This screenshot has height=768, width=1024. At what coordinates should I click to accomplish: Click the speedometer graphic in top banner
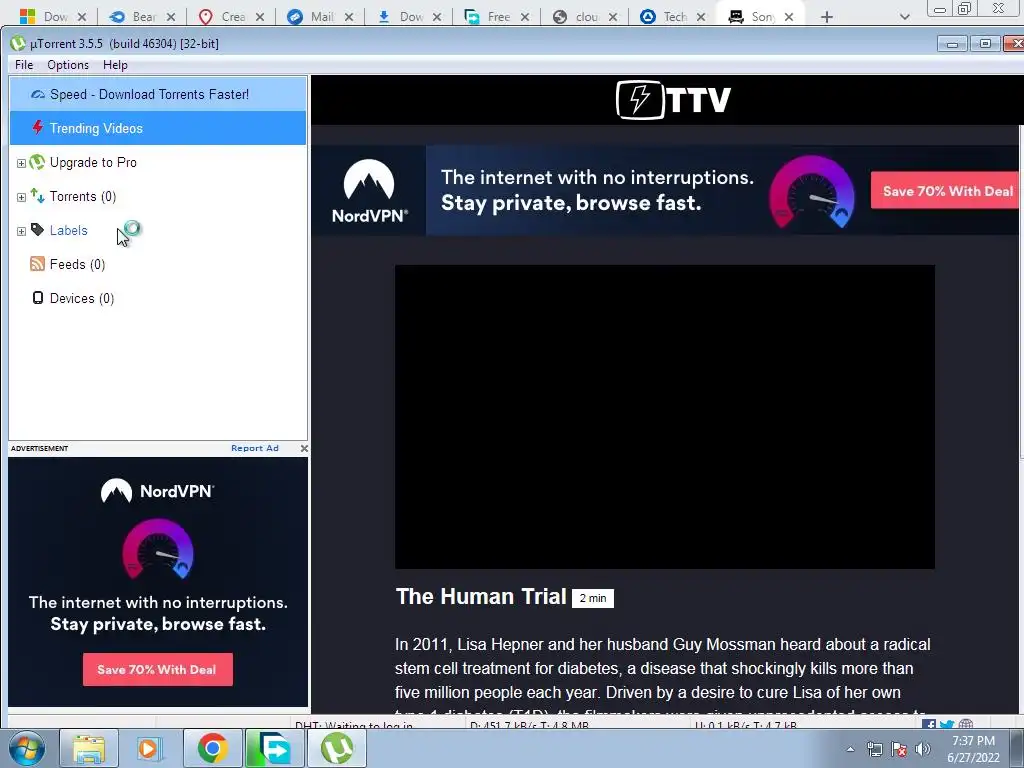tap(812, 191)
